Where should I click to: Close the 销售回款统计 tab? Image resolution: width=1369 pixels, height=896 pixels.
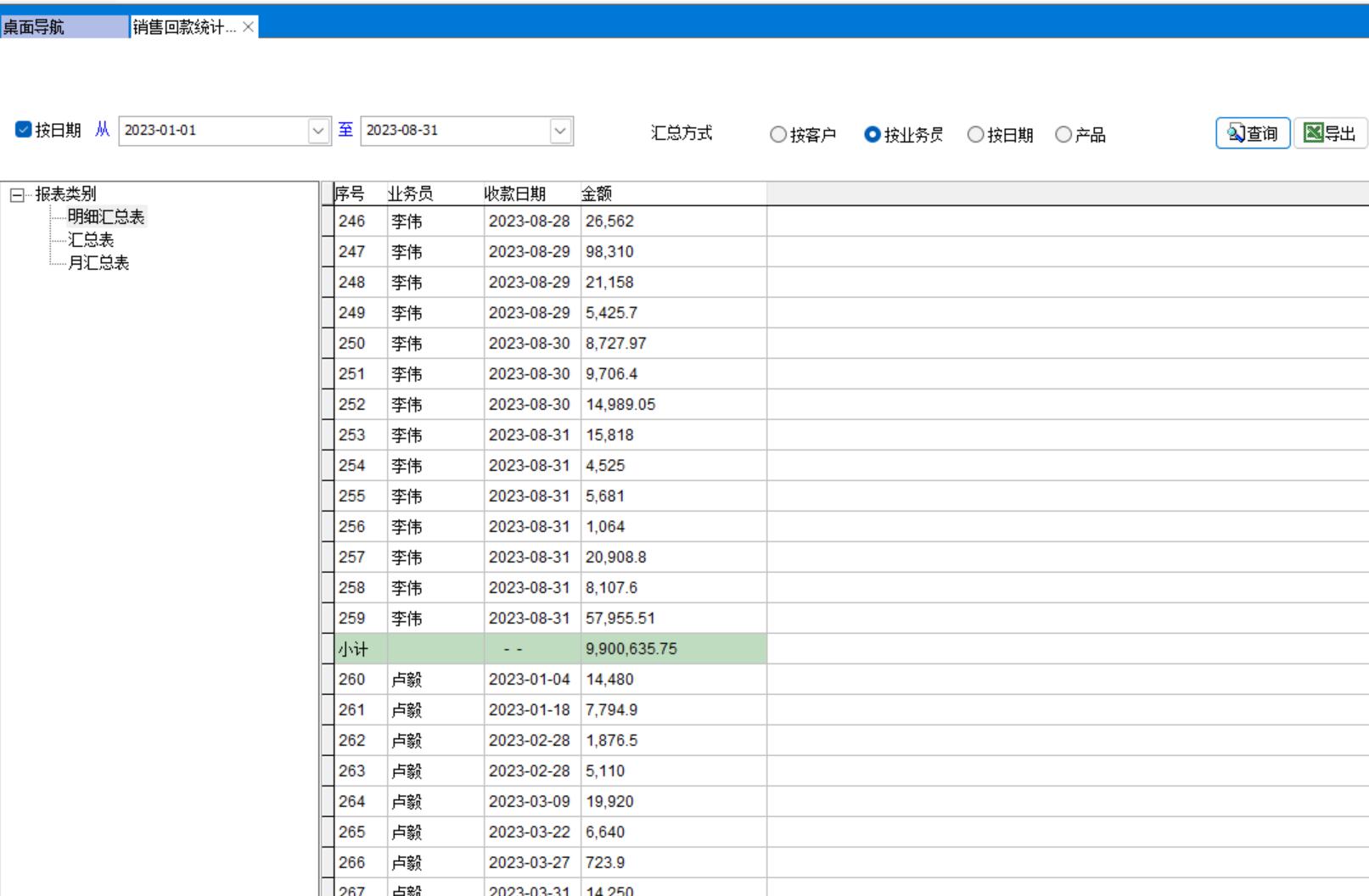(248, 27)
